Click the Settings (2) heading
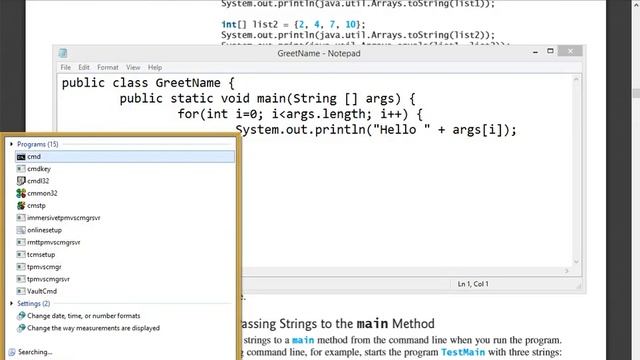This screenshot has height=360, width=640. pos(33,303)
